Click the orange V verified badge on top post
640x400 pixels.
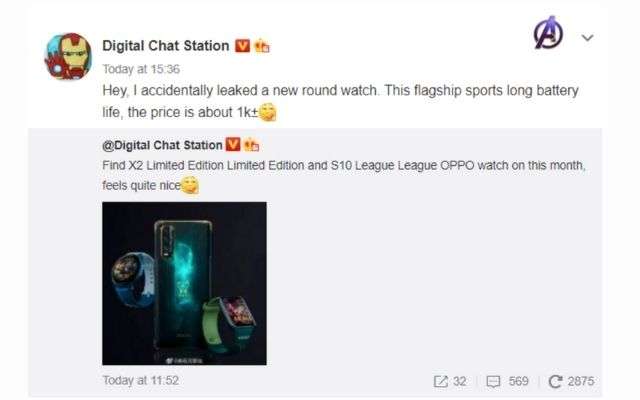coord(242,46)
